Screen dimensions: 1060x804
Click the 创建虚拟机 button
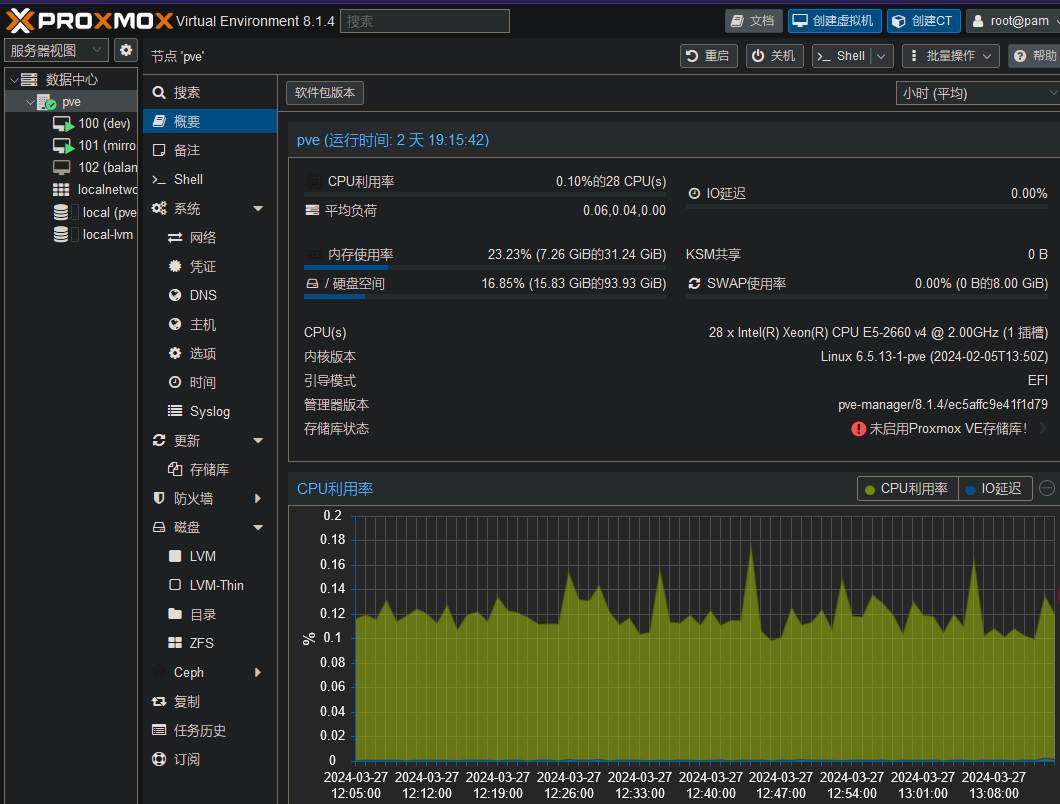pyautogui.click(x=834, y=21)
